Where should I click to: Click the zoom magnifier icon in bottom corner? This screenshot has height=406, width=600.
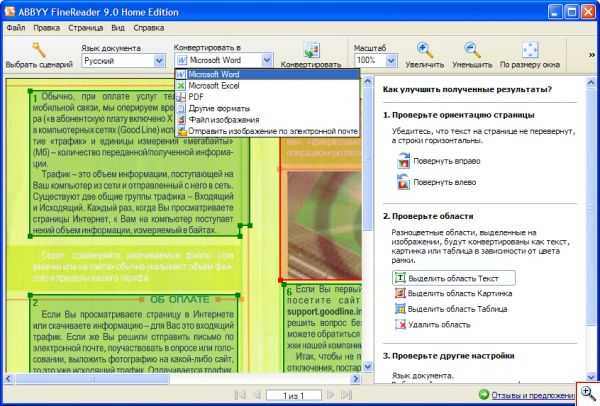click(588, 394)
